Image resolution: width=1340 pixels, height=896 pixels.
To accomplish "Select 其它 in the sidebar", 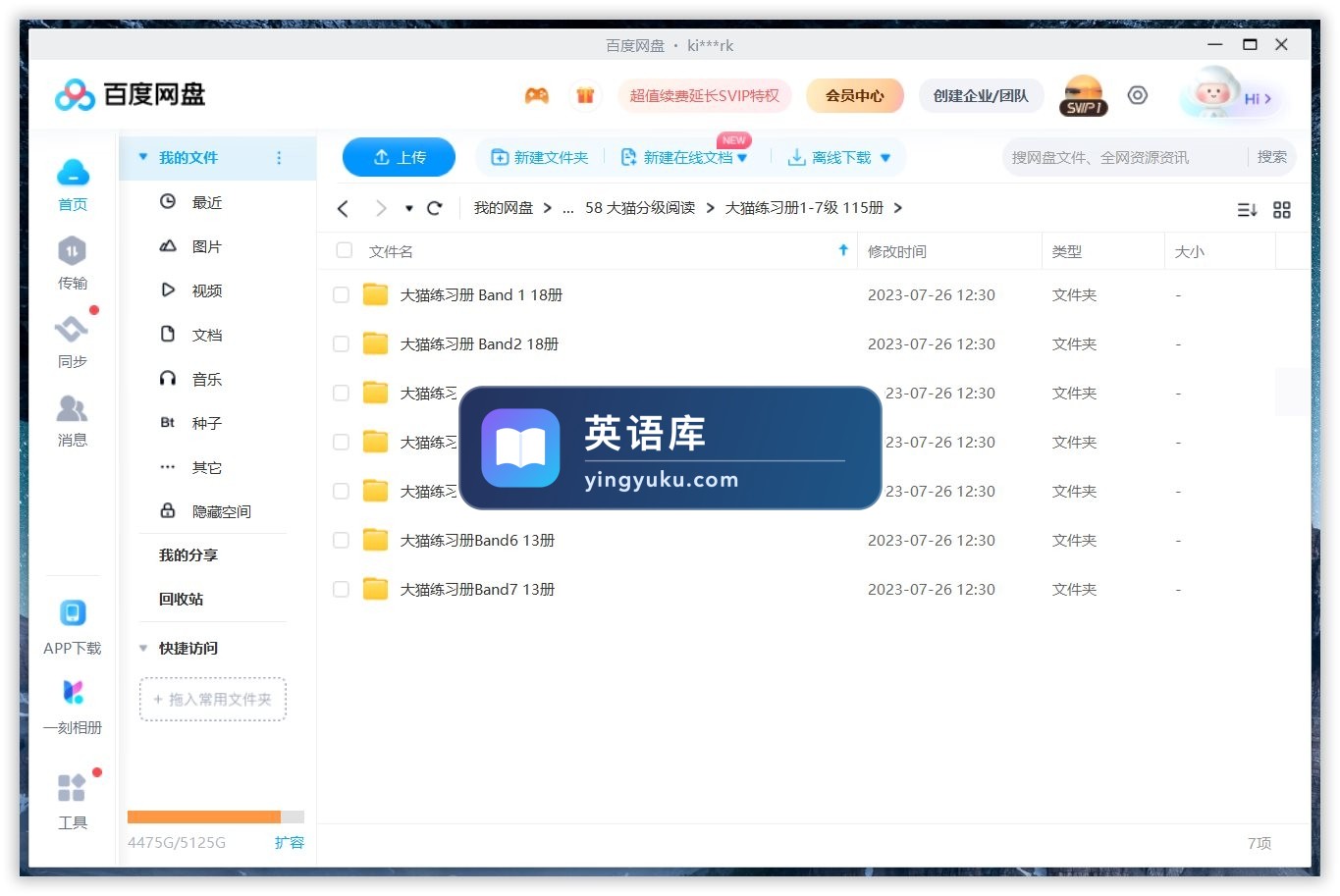I will coord(206,467).
